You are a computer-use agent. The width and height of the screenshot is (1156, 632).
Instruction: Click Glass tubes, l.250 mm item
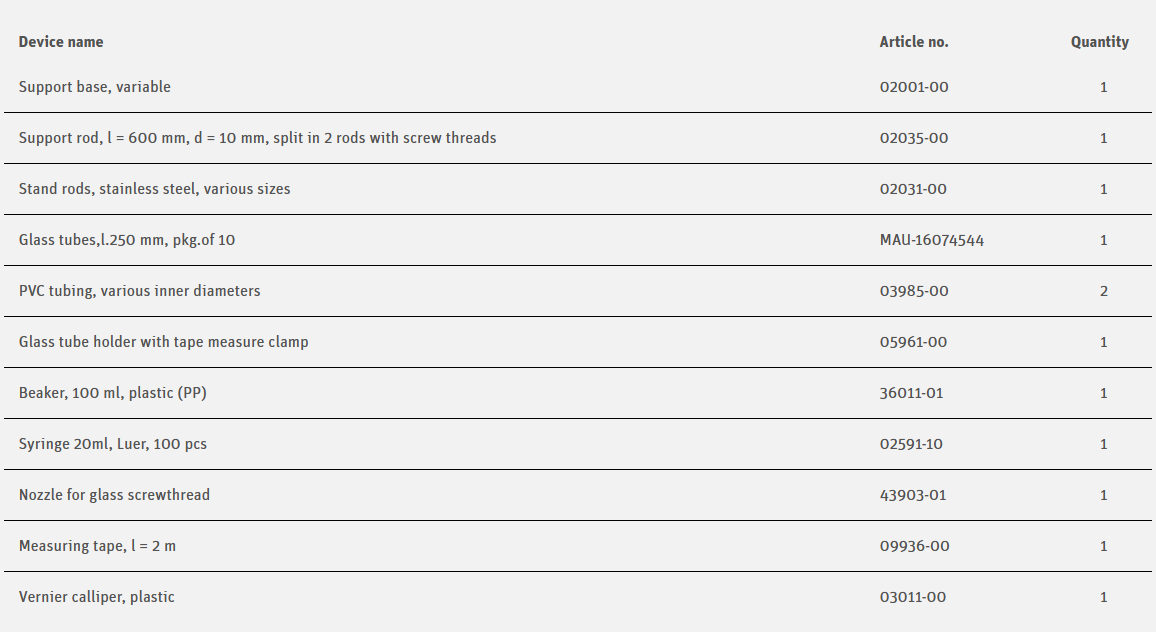[127, 240]
